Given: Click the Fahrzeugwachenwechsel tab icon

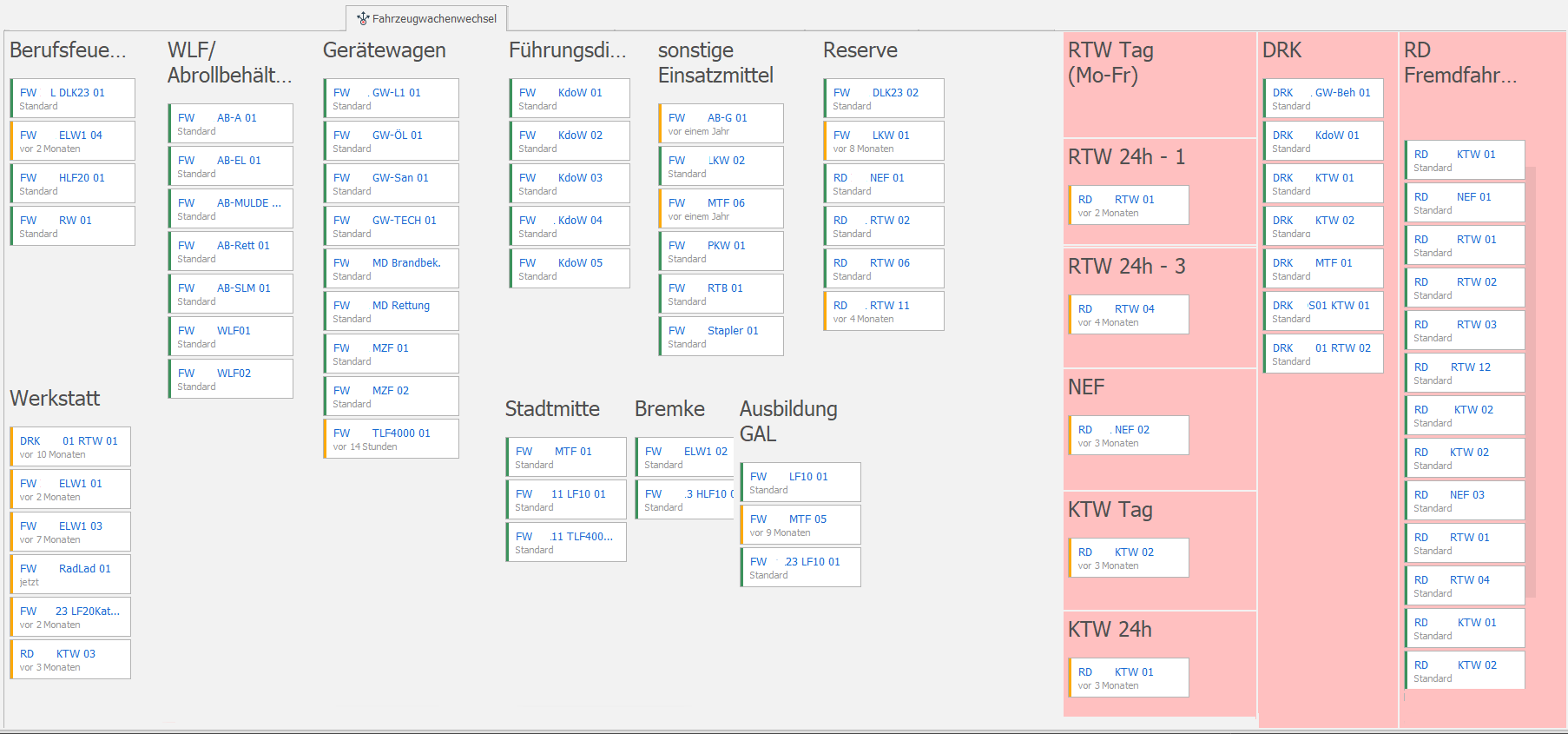Looking at the screenshot, I should coord(363,18).
